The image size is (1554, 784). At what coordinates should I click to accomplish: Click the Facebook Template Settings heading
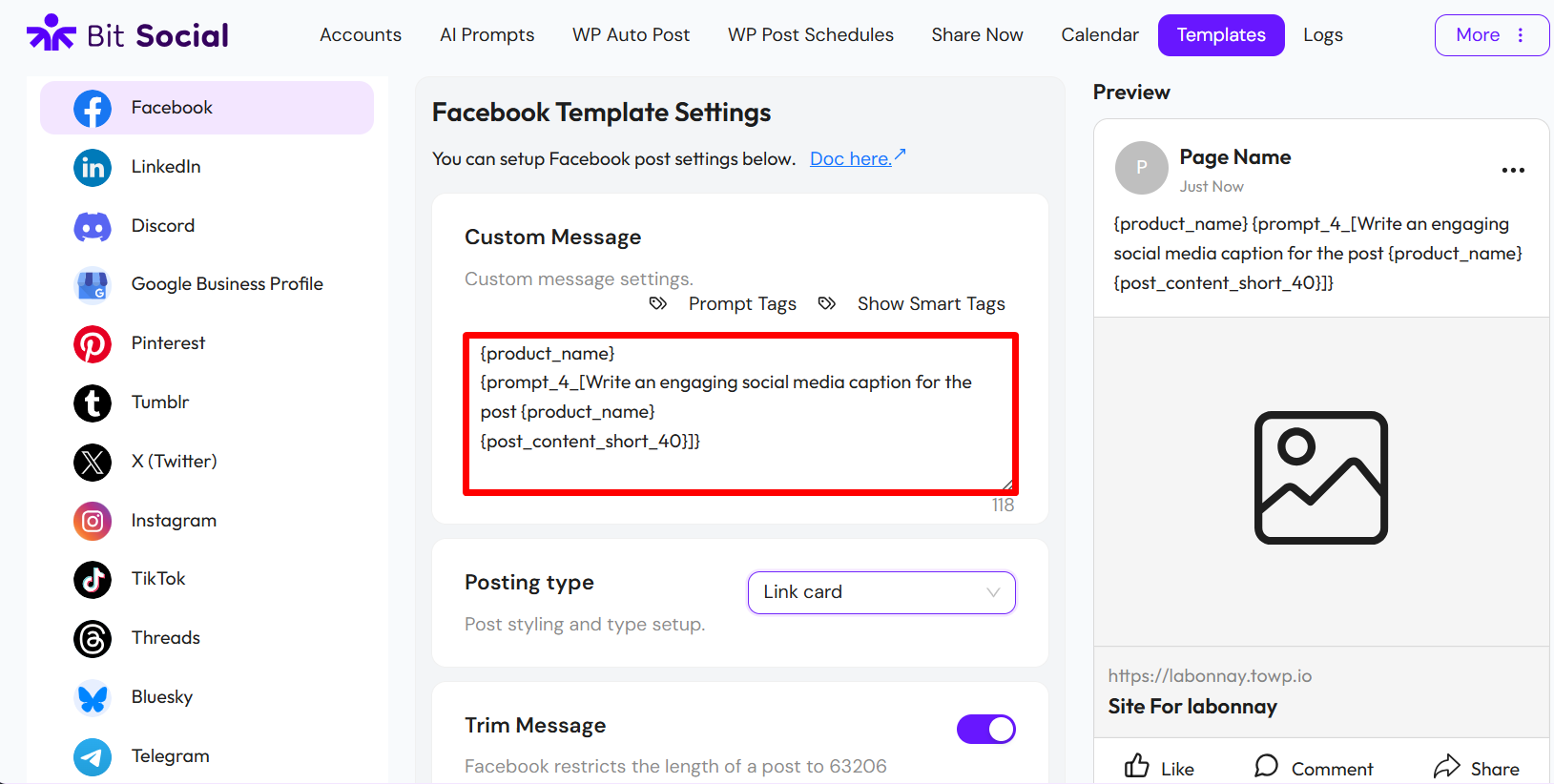(602, 113)
